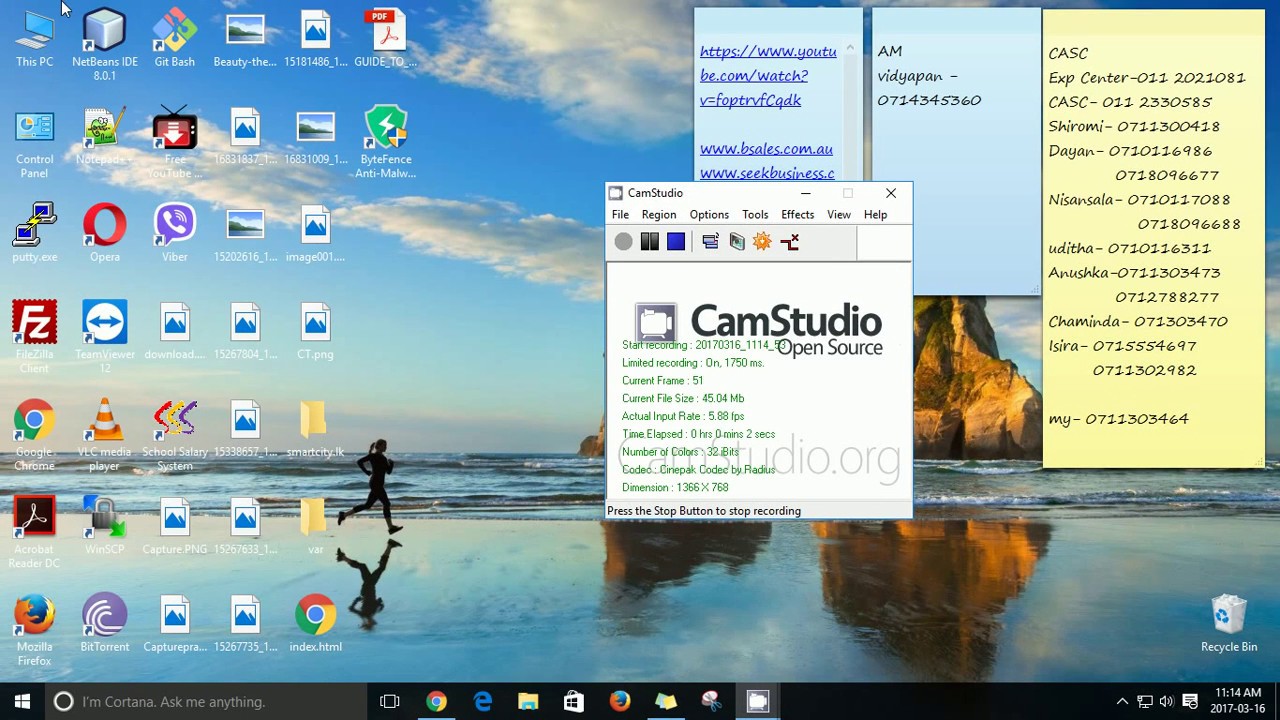Screen dimensions: 1280x720
Task: Open CamStudio Options menu
Action: 709,215
